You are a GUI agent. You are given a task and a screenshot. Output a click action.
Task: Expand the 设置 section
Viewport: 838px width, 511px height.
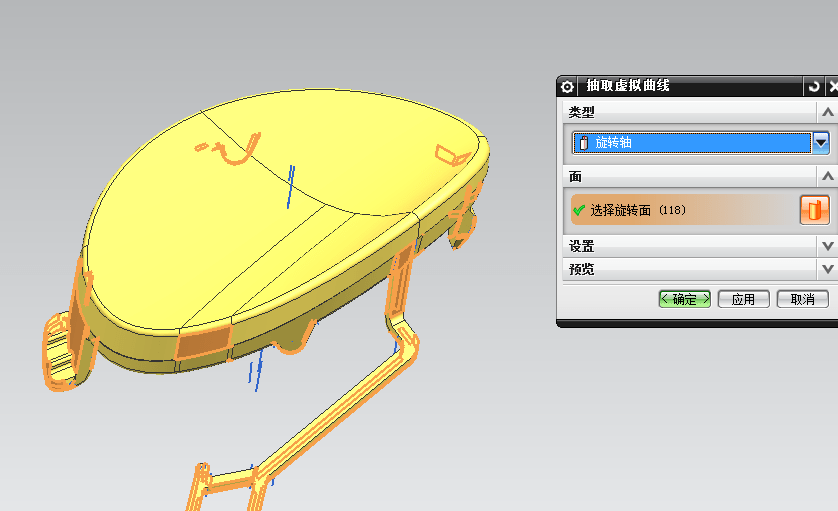827,246
